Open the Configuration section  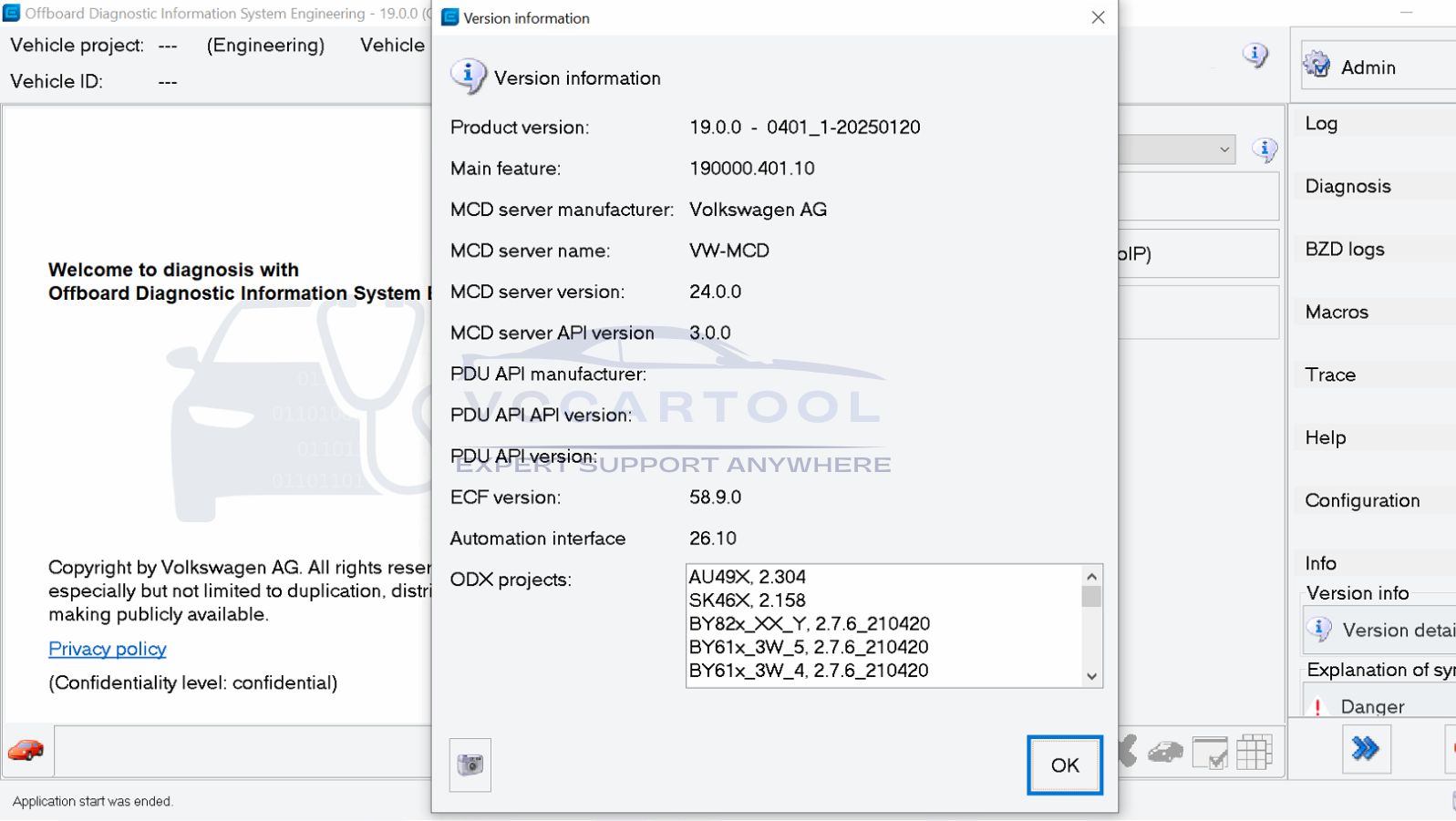[1375, 500]
